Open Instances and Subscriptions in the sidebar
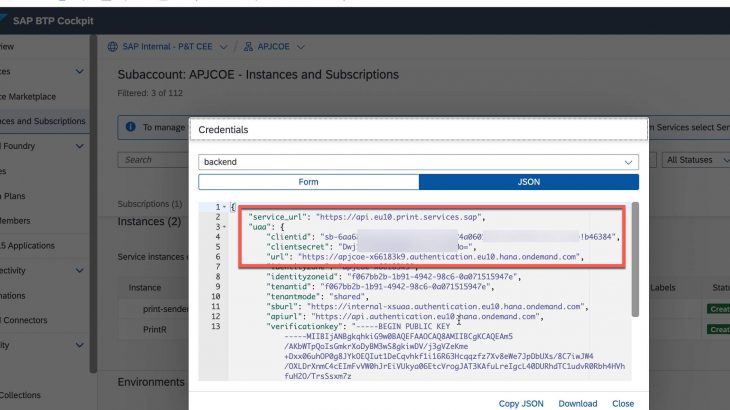This screenshot has width=730, height=410. pos(43,121)
